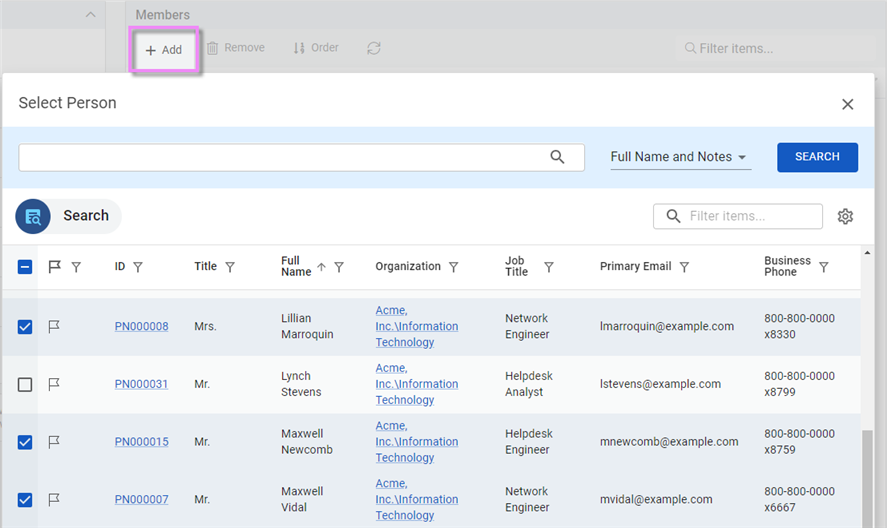Click the person search text box
Image resolution: width=887 pixels, height=528 pixels.
point(302,157)
